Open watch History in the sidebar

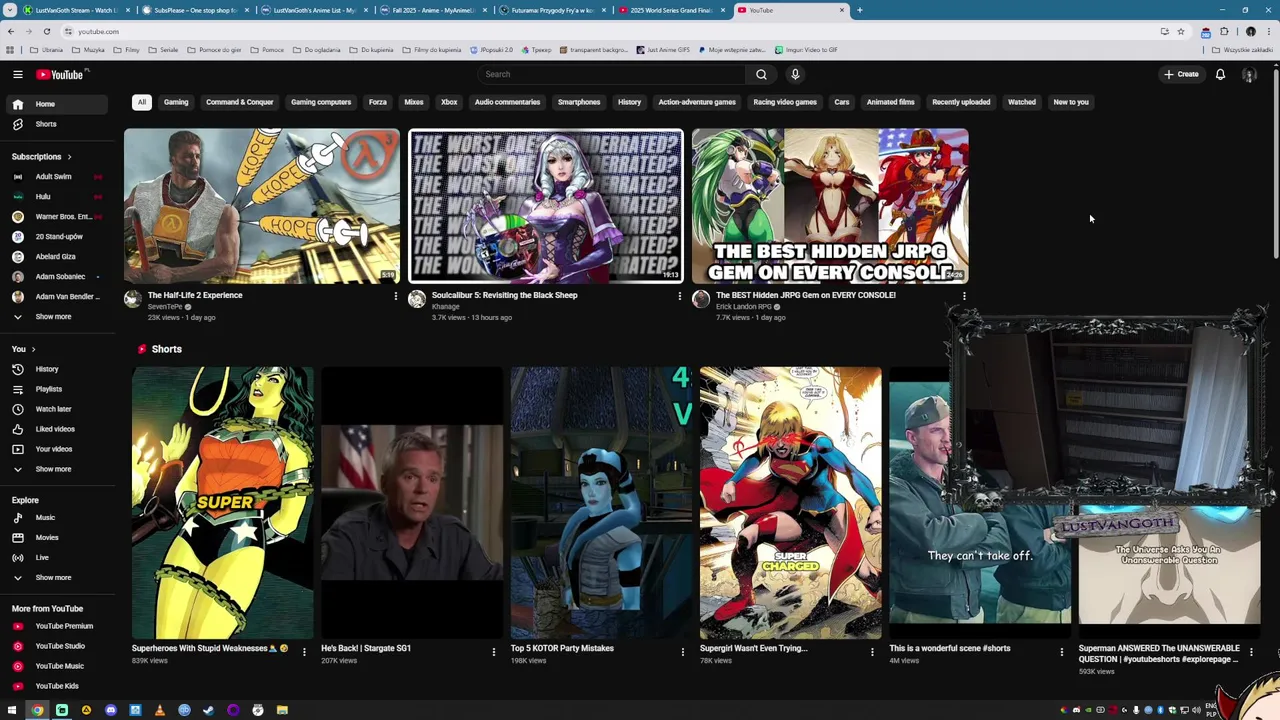click(58, 369)
